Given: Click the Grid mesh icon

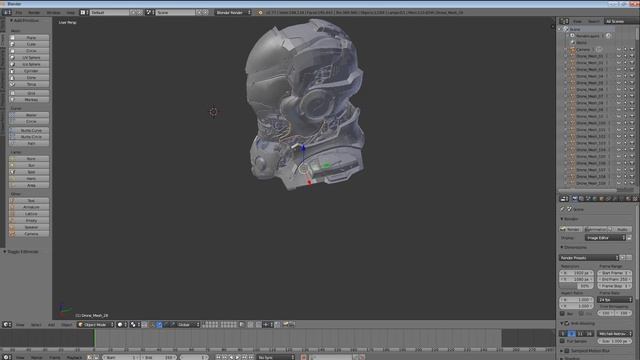Looking at the screenshot, I should 12,93.
